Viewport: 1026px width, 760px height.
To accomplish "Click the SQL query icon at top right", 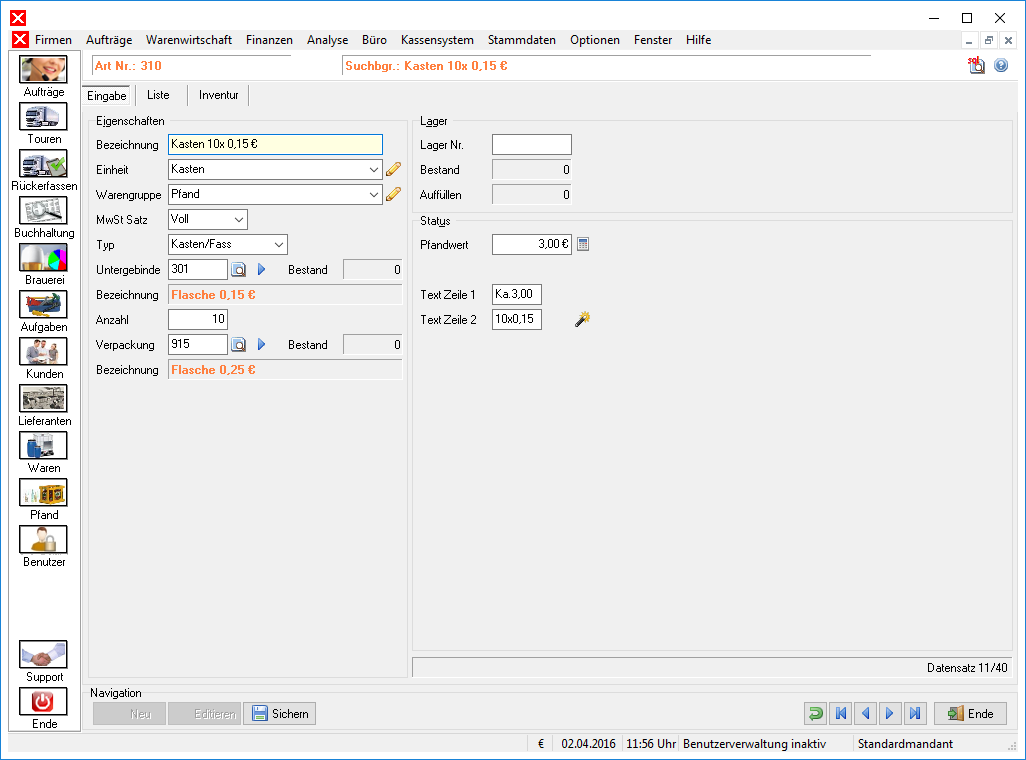I will (976, 65).
